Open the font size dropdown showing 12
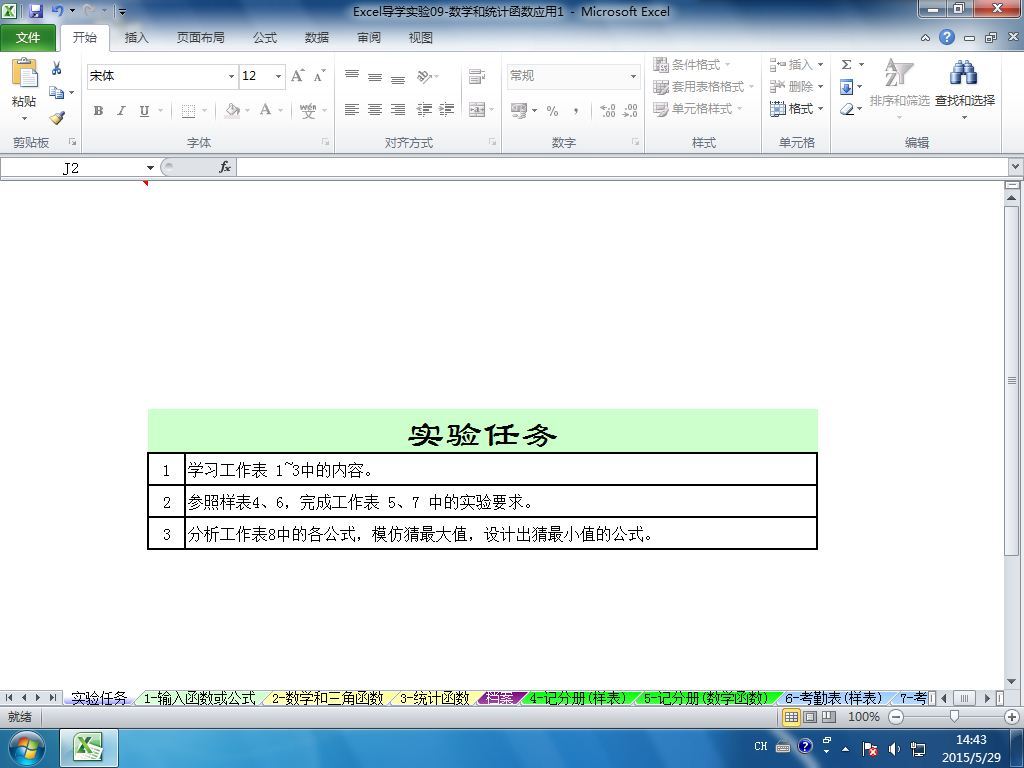This screenshot has width=1024, height=768. pyautogui.click(x=278, y=76)
